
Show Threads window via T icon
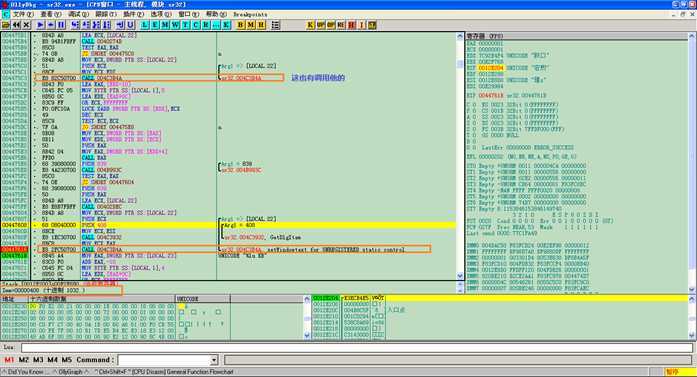coord(185,25)
